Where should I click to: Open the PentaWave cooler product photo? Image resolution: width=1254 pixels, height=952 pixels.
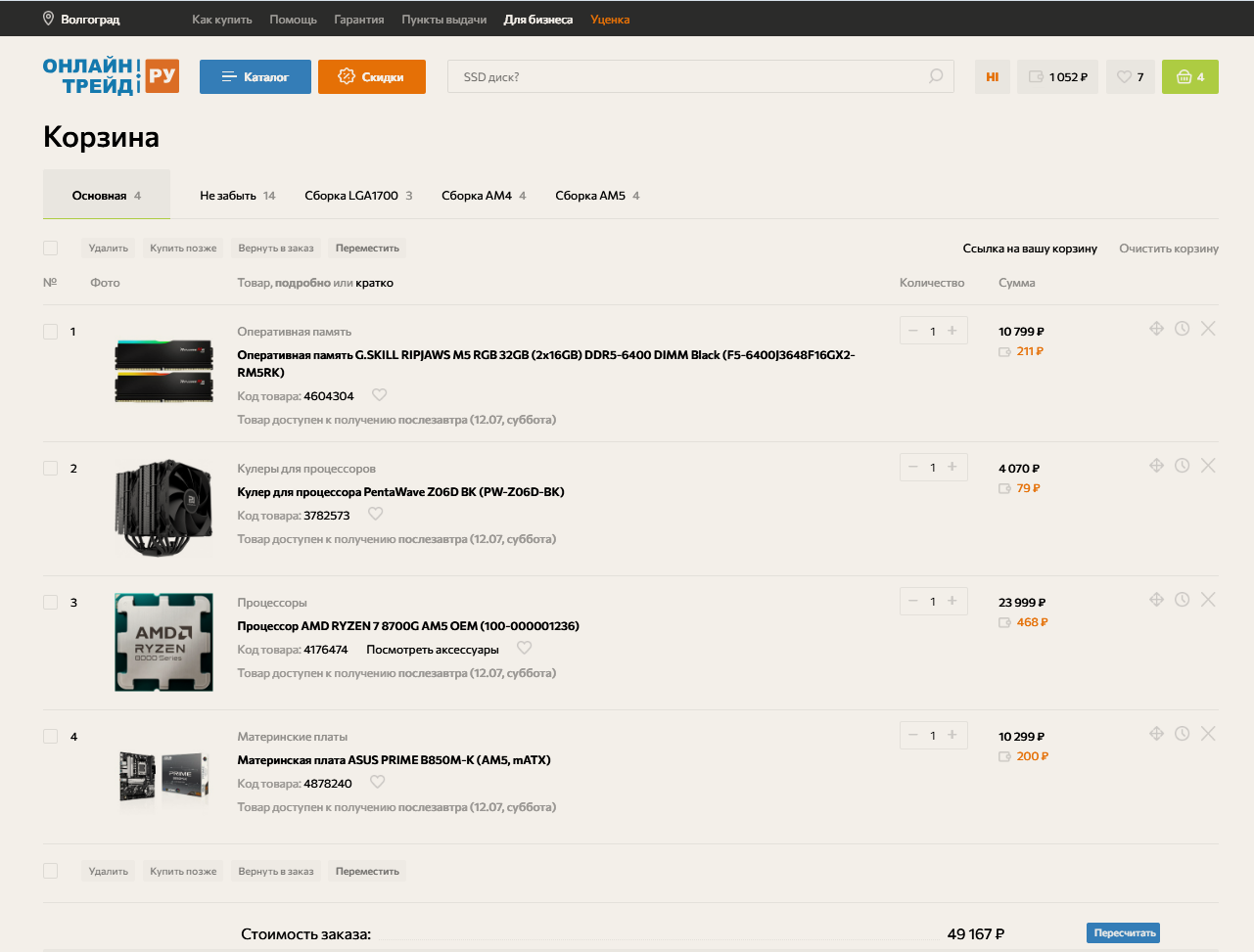[163, 507]
